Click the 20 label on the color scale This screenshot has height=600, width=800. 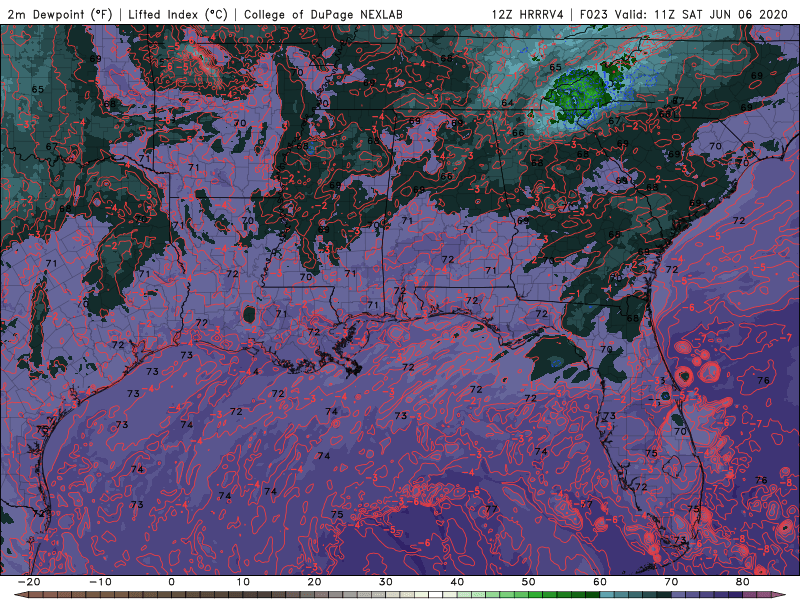pos(314,582)
